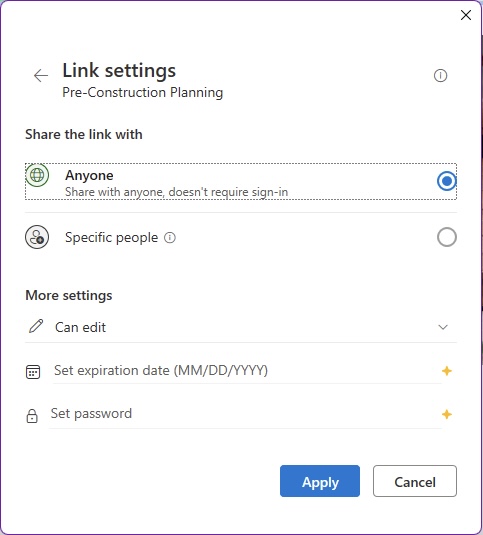Close the Link settings dialog
This screenshot has width=483, height=535.
(x=466, y=15)
